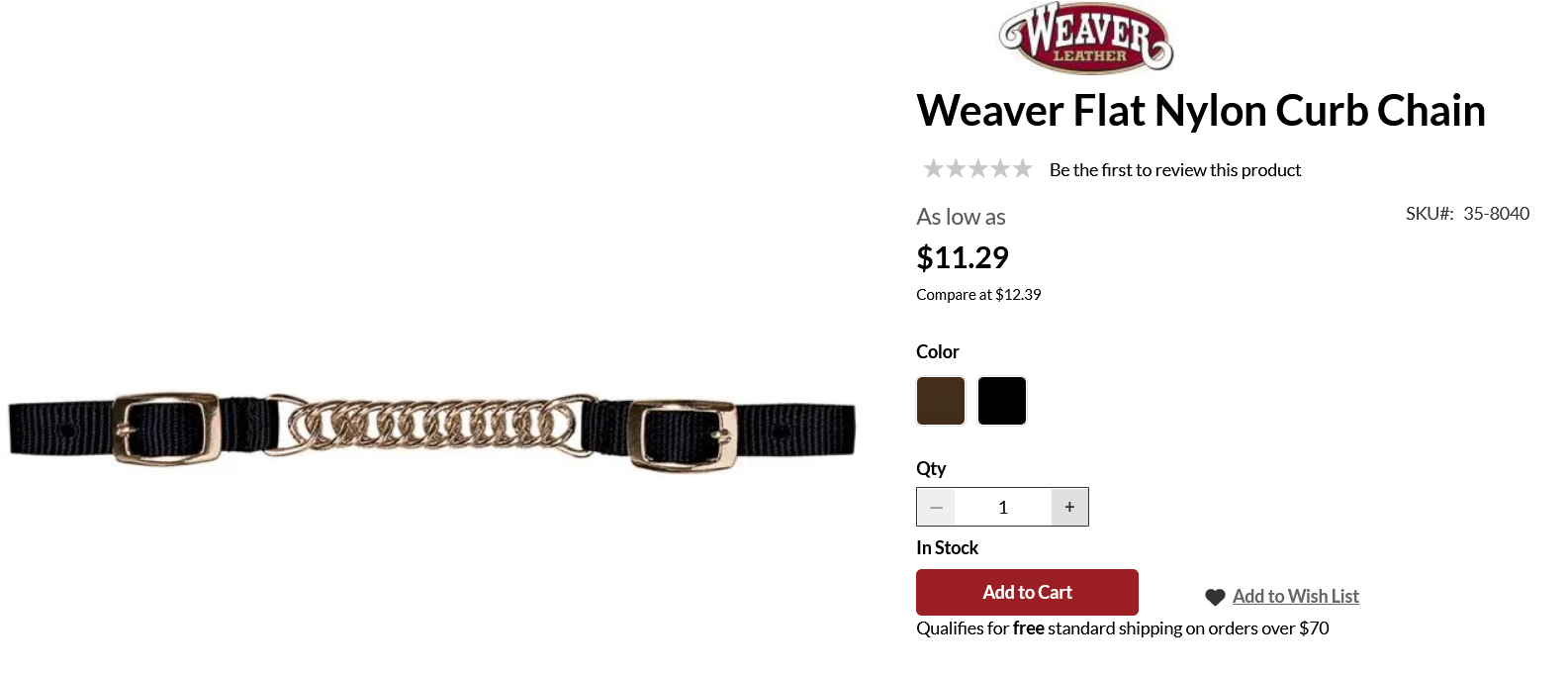The image size is (1568, 675).
Task: Decrease quantity with the minus button
Action: (936, 507)
